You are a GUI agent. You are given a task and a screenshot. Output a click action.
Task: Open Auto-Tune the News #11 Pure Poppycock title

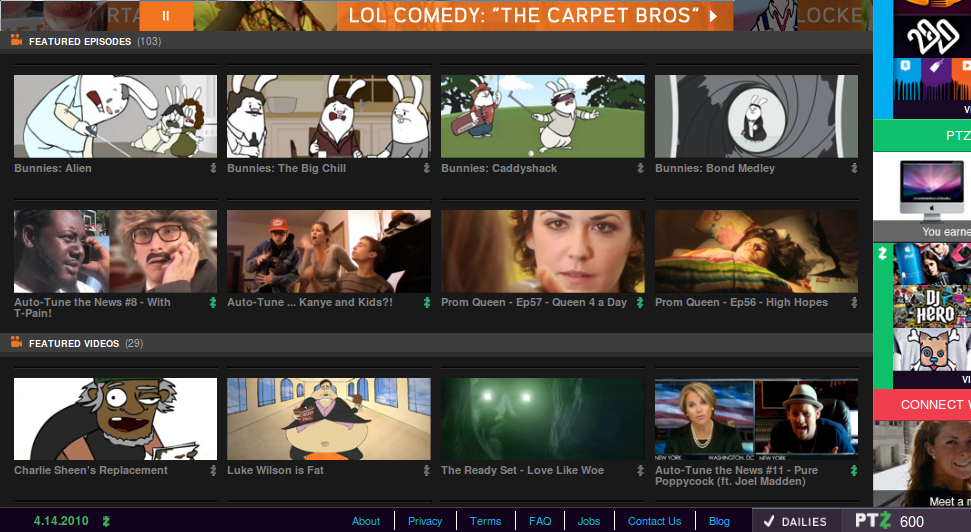point(736,476)
